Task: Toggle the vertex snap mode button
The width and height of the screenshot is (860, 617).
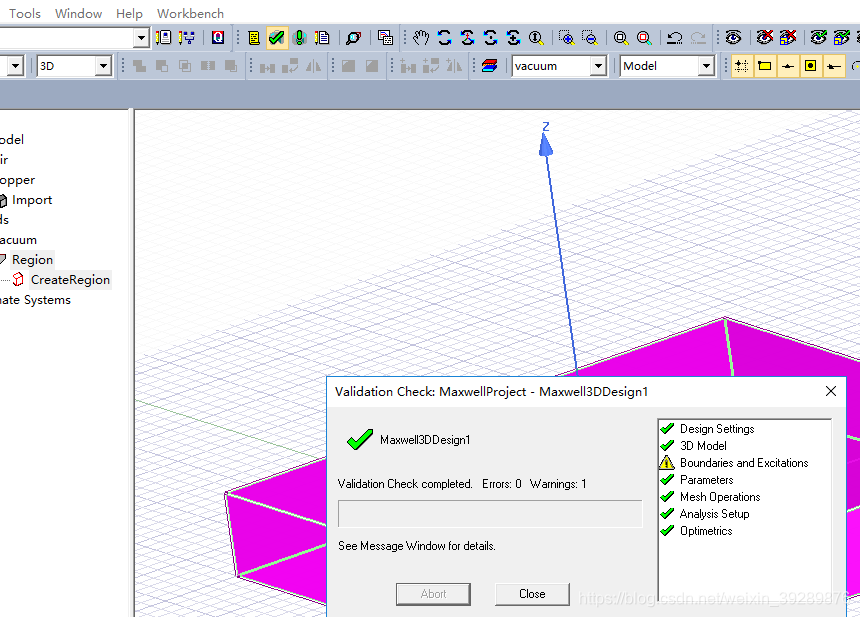Action: pyautogui.click(x=765, y=66)
